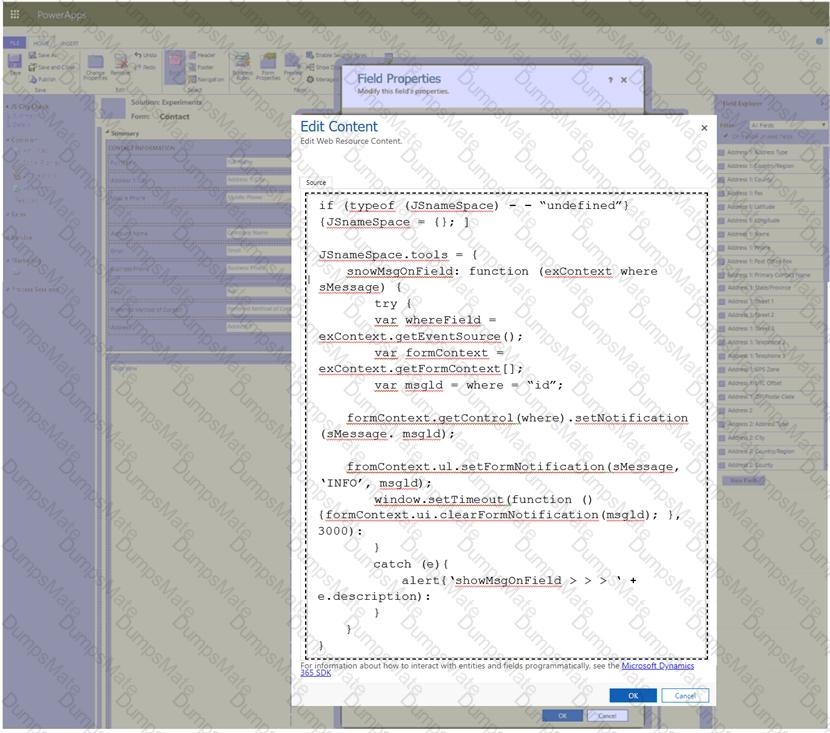This screenshot has width=830, height=733.
Task: Tick the only show unused fields checkbox
Action: (x=724, y=136)
